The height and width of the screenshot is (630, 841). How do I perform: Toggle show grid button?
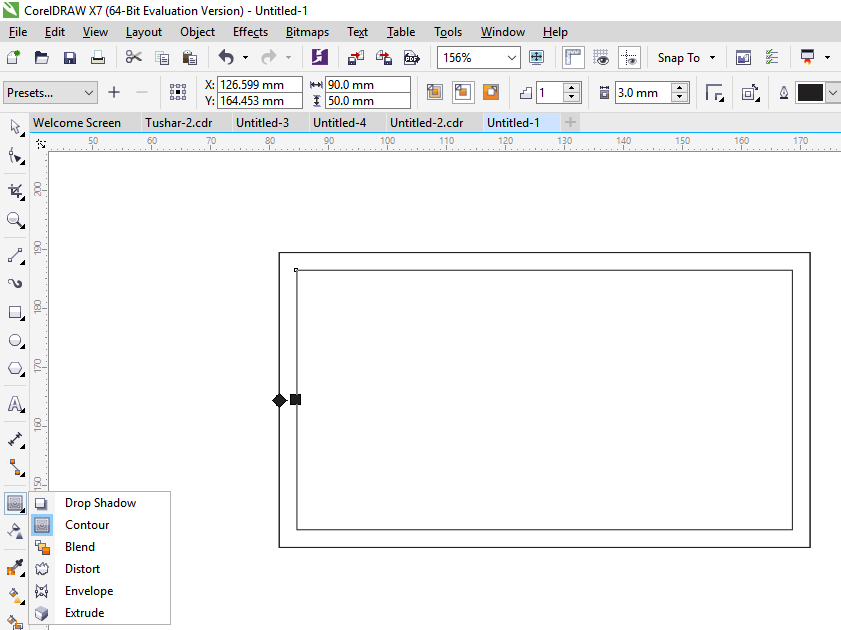click(601, 57)
